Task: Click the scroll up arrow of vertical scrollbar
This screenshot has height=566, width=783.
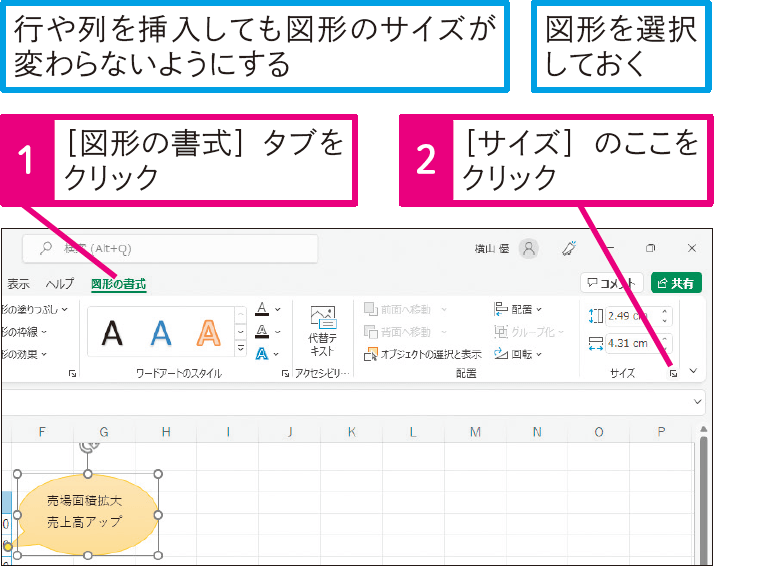Action: [x=703, y=429]
